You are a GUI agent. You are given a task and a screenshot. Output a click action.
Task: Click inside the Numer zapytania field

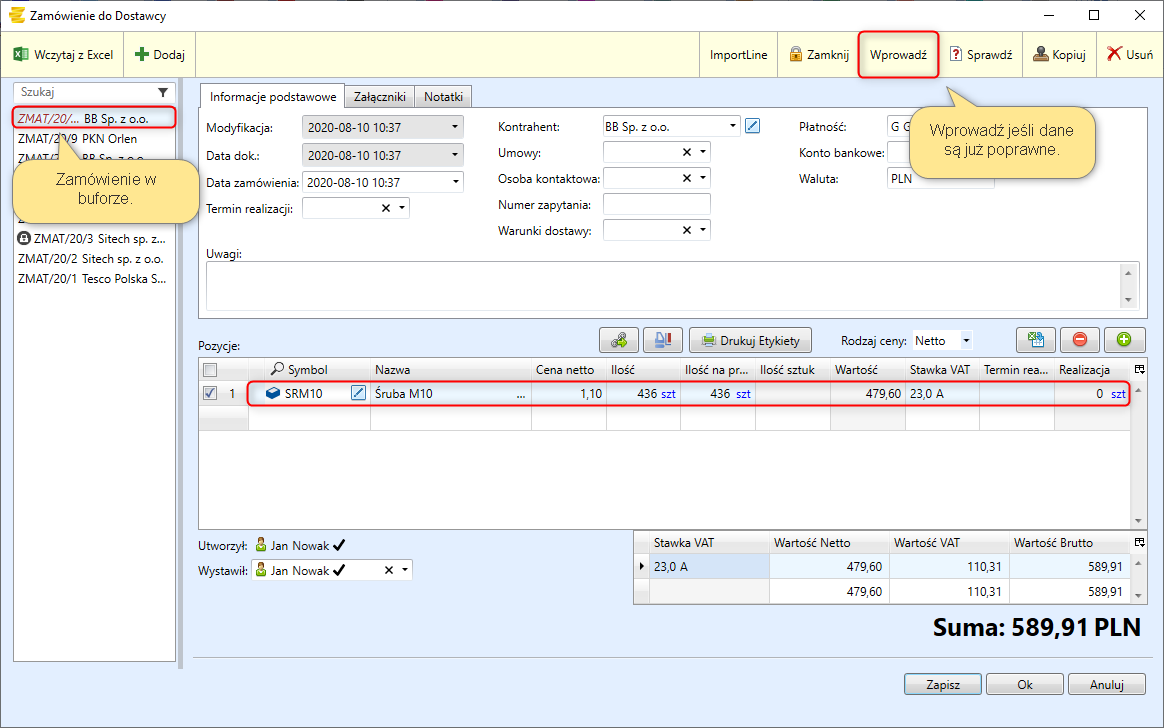656,204
